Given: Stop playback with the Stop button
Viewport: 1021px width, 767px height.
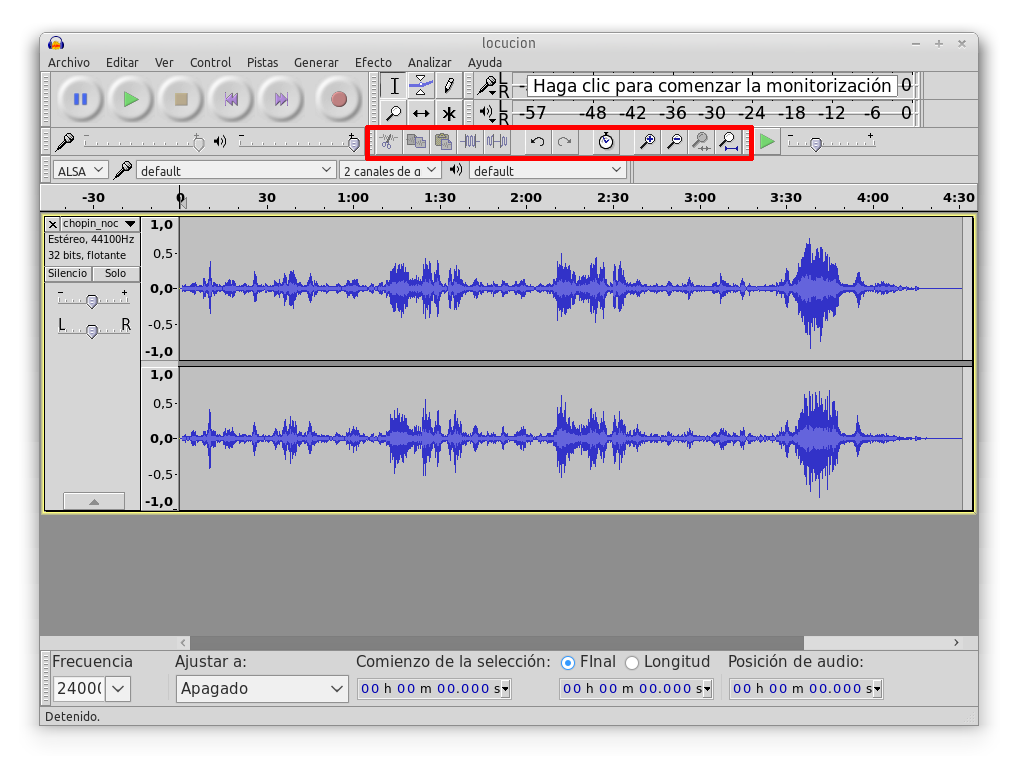Looking at the screenshot, I should click(181, 99).
